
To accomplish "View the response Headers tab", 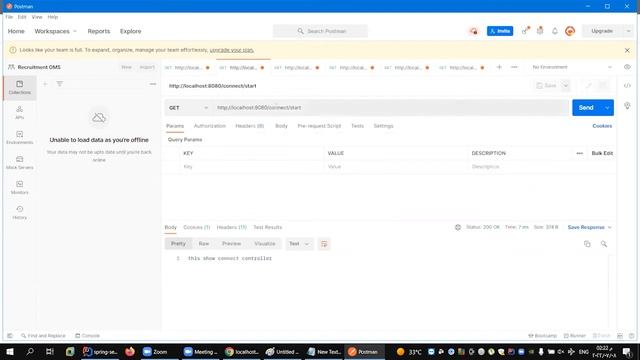I will point(231,227).
